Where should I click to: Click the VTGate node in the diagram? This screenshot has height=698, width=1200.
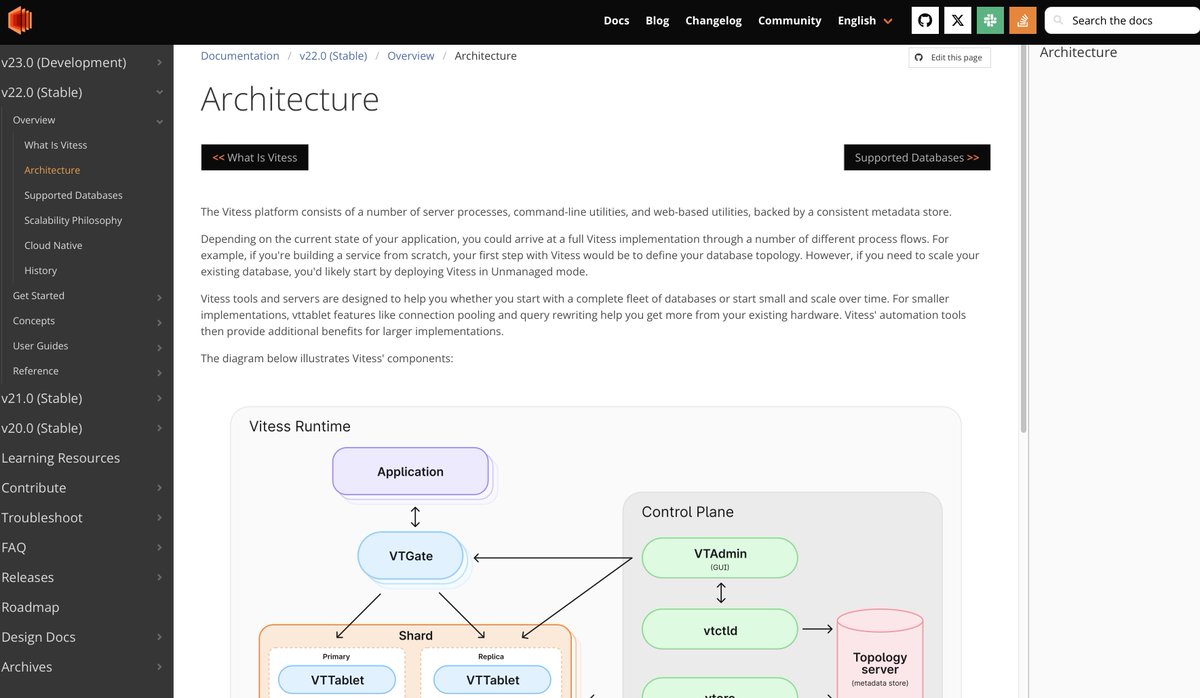[411, 555]
